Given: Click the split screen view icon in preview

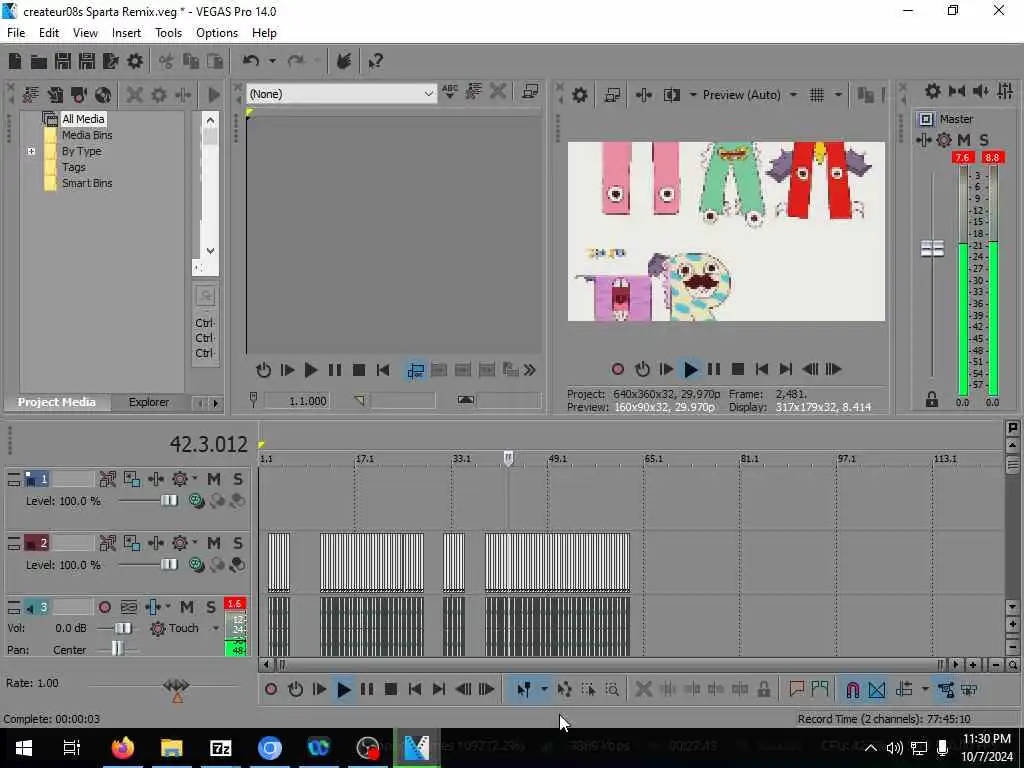Looking at the screenshot, I should click(x=671, y=95).
